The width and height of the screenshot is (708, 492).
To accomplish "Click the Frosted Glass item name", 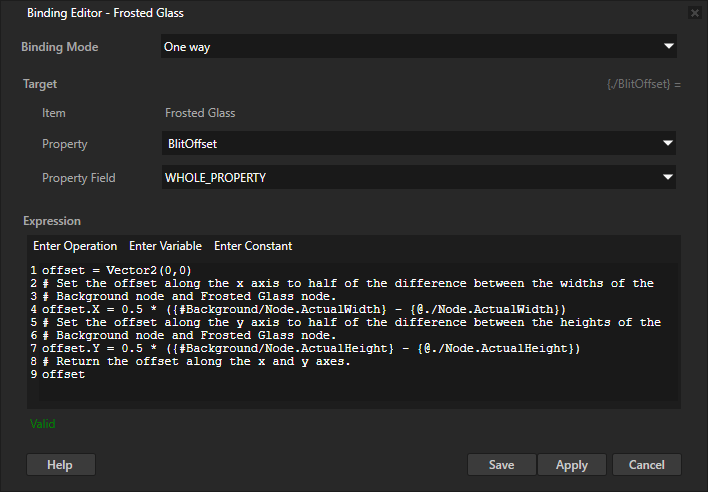I will pyautogui.click(x=200, y=113).
